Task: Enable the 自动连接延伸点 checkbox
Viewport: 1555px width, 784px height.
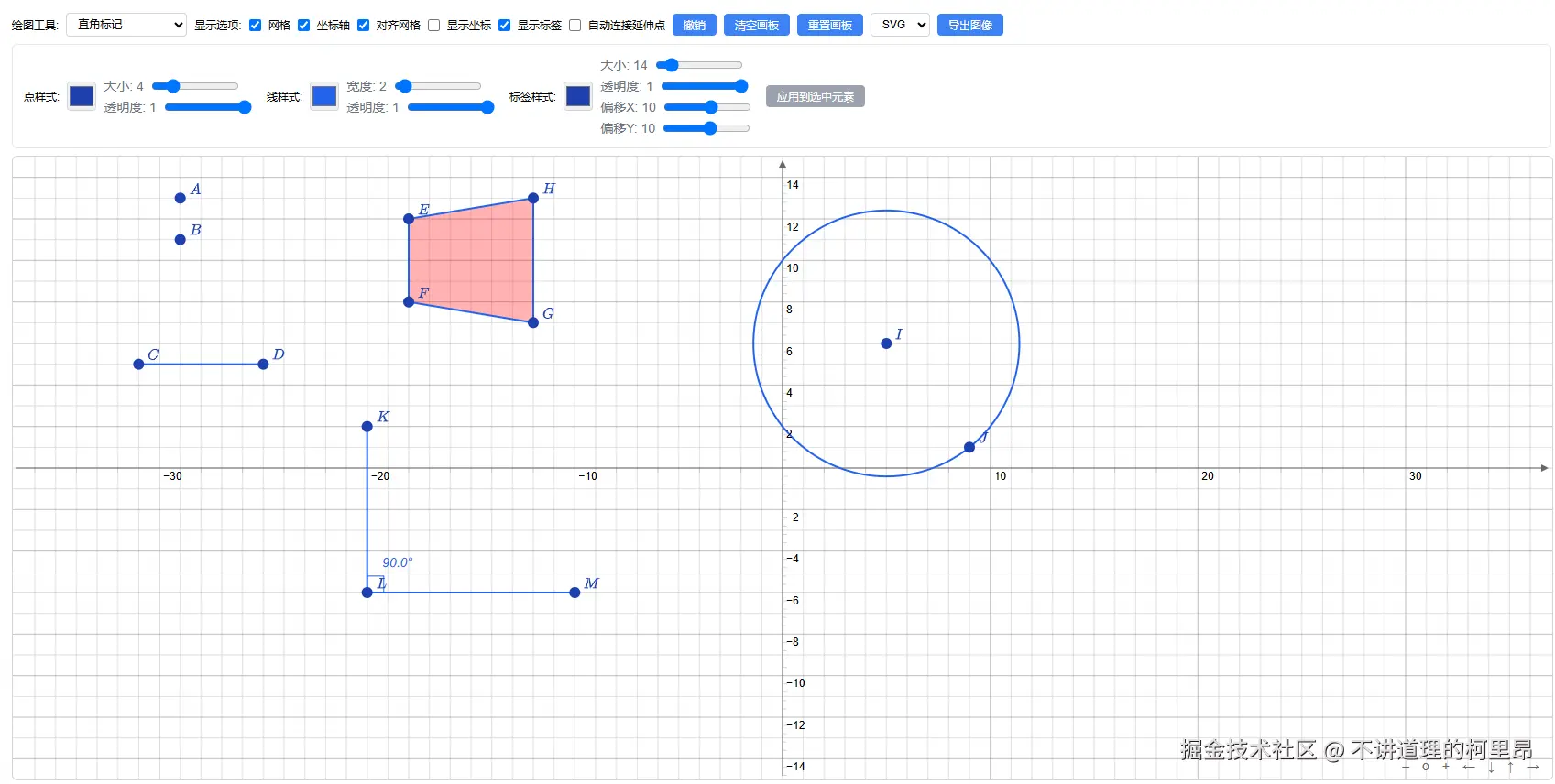Action: [x=575, y=26]
